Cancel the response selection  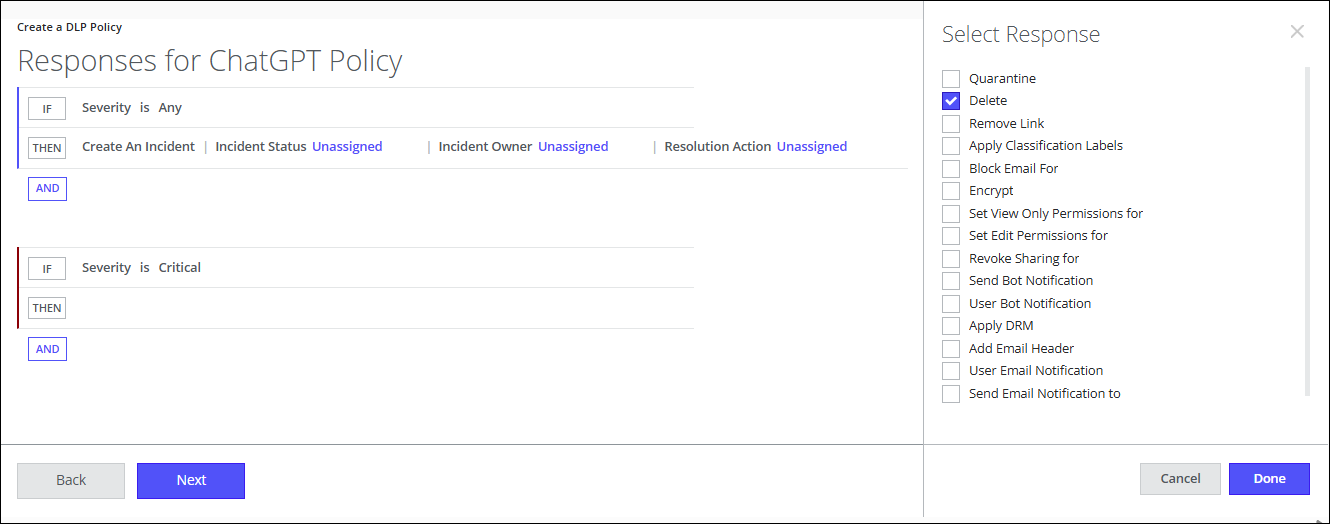tap(1180, 479)
